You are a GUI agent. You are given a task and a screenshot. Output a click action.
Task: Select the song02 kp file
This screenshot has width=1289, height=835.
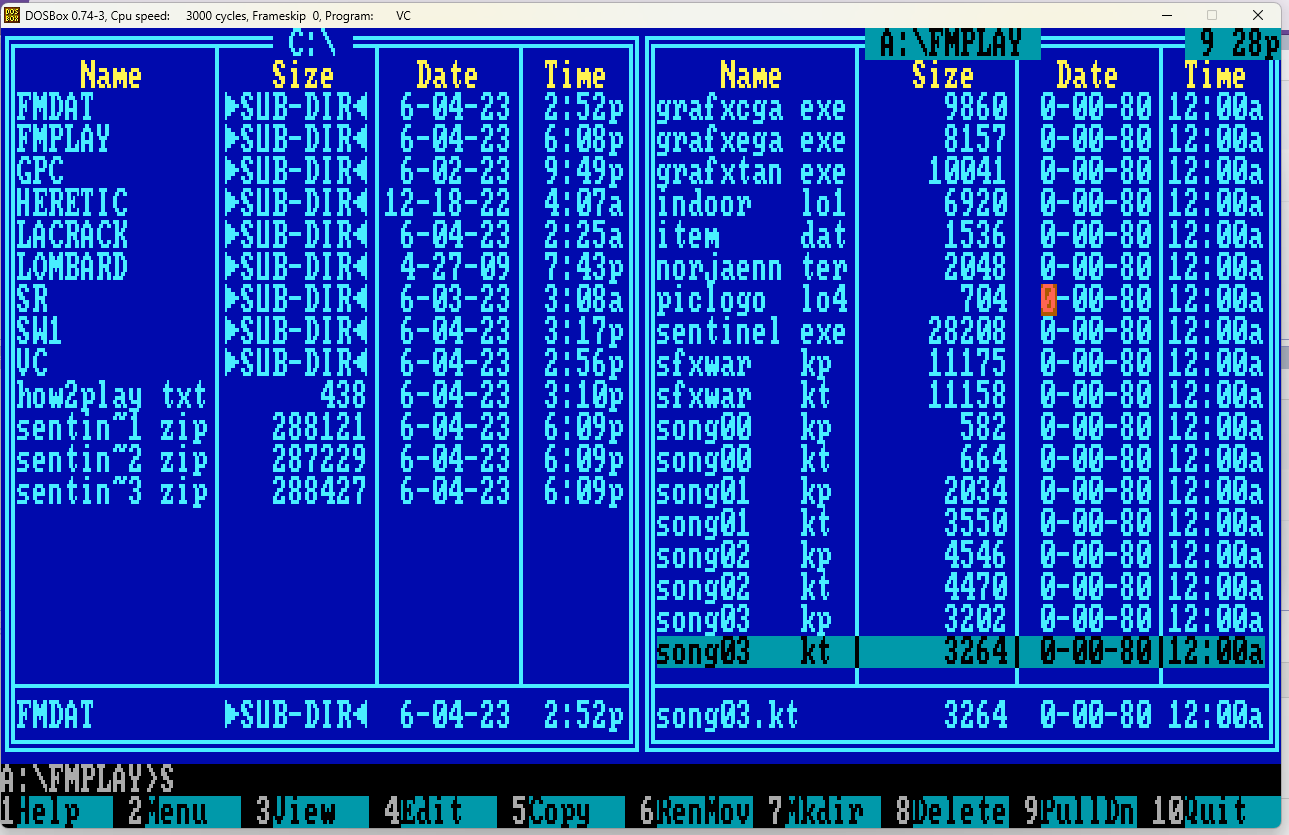[x=960, y=555]
